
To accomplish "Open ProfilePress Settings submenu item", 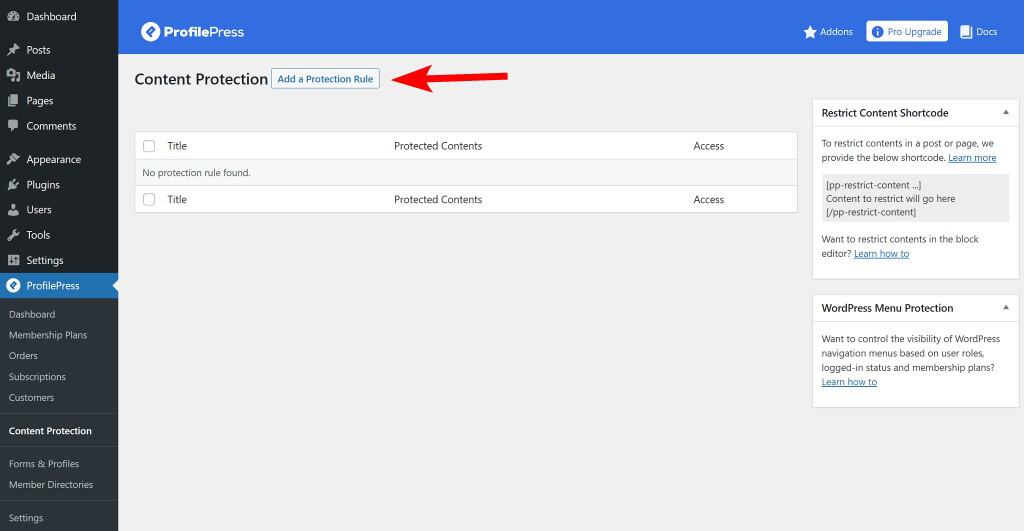I will [26, 518].
